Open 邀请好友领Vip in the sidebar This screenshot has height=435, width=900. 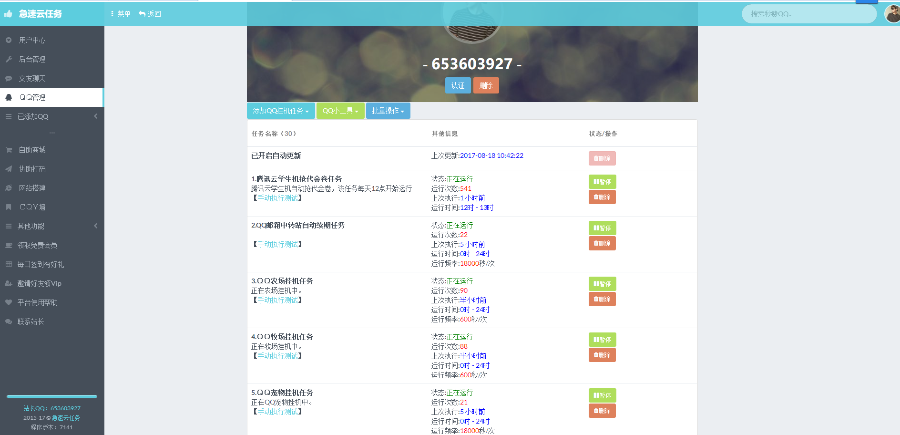pos(52,283)
